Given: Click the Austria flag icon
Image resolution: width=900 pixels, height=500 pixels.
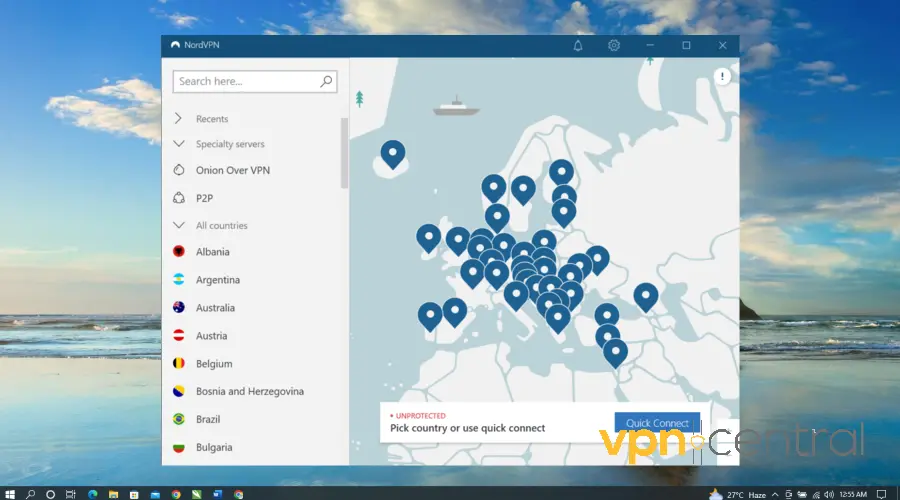Looking at the screenshot, I should coord(179,335).
